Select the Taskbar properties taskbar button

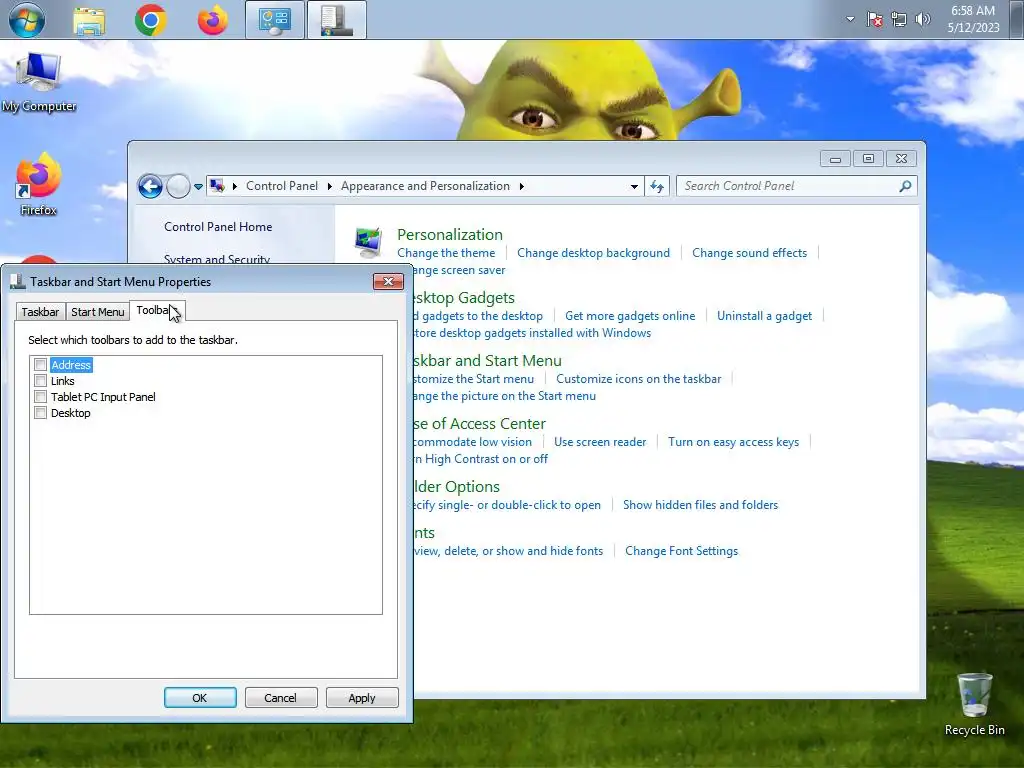(x=336, y=20)
